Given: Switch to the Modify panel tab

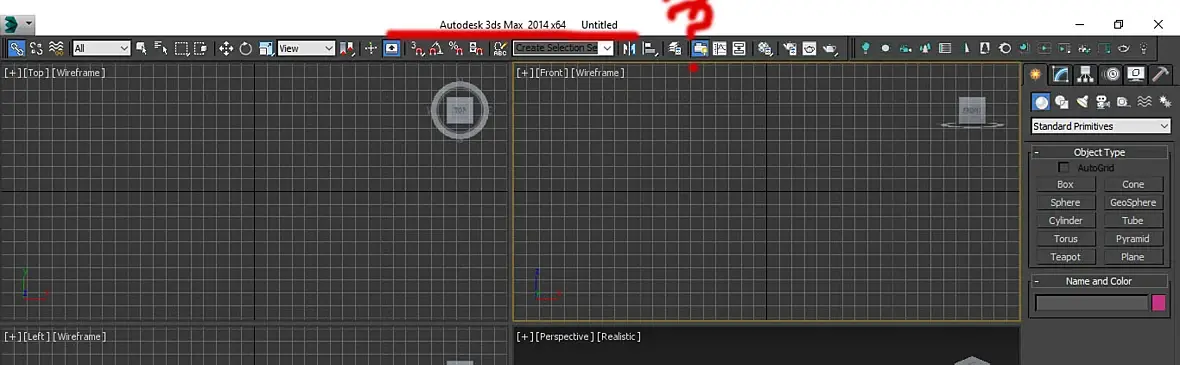Looking at the screenshot, I should point(1060,75).
